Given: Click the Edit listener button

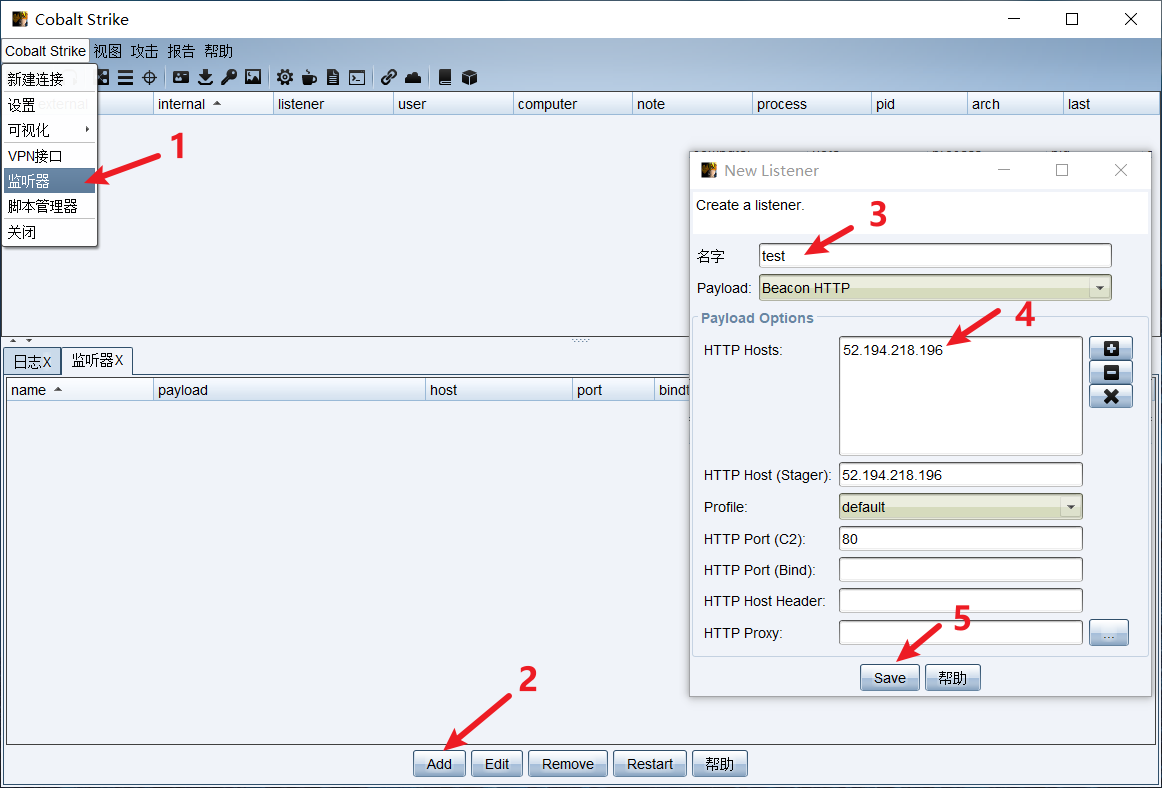Looking at the screenshot, I should coord(497,764).
